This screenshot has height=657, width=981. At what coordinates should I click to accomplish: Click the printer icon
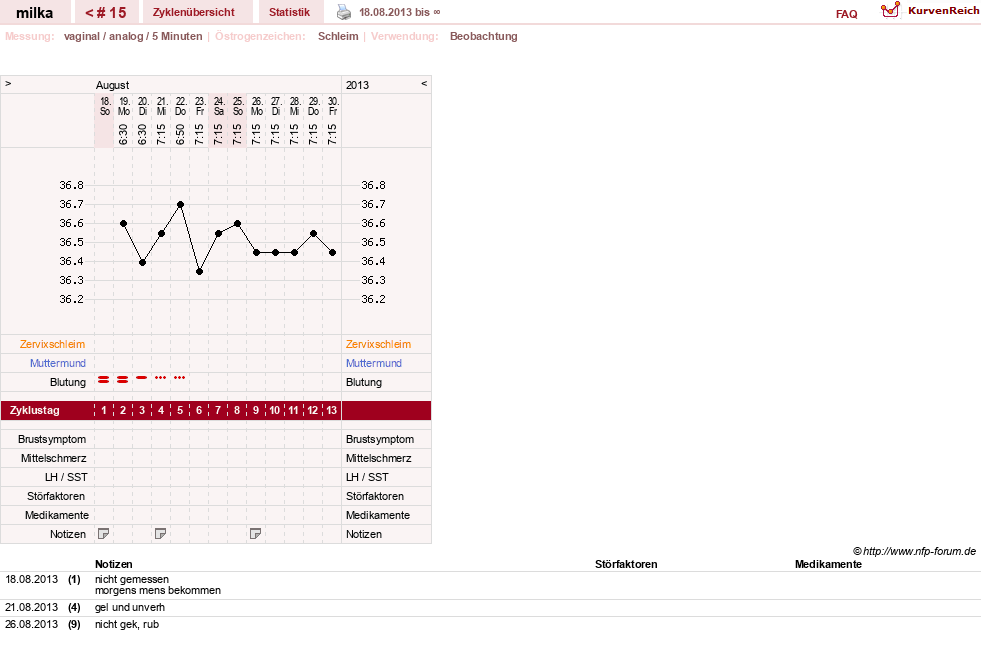click(344, 12)
